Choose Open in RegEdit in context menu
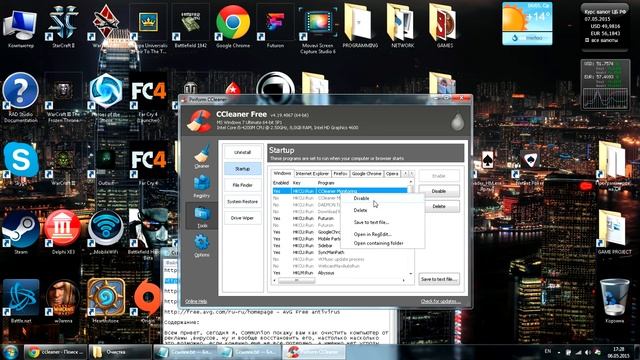Viewport: 640px width, 360px height. (373, 234)
